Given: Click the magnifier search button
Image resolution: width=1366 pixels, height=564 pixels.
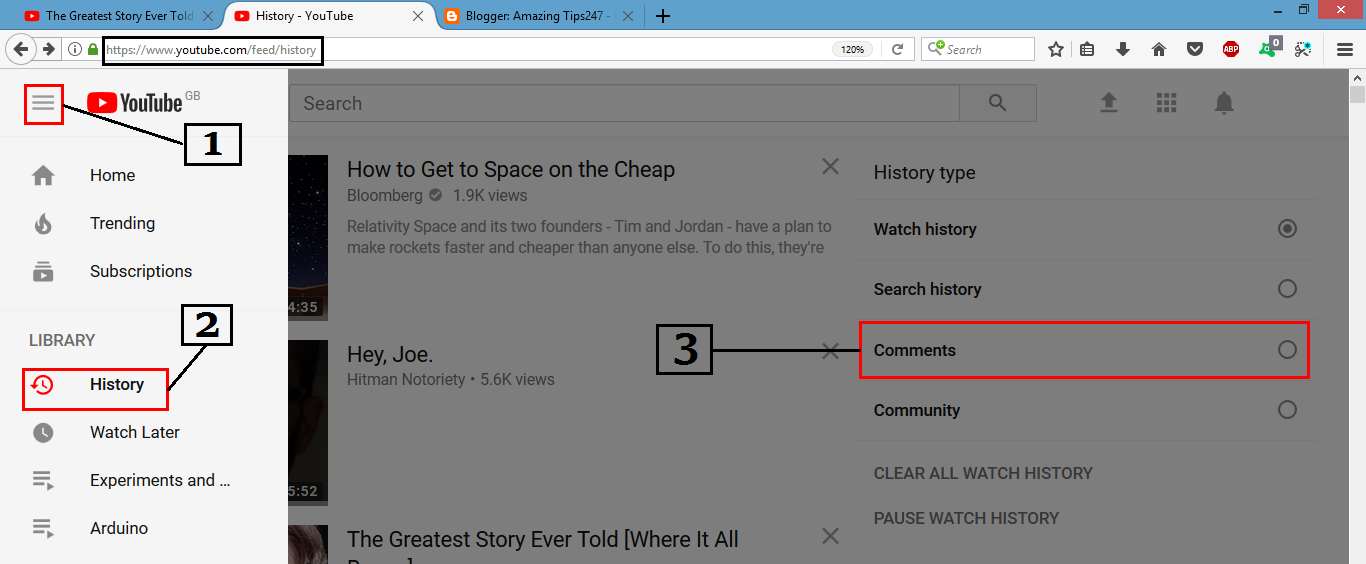Looking at the screenshot, I should tap(997, 103).
